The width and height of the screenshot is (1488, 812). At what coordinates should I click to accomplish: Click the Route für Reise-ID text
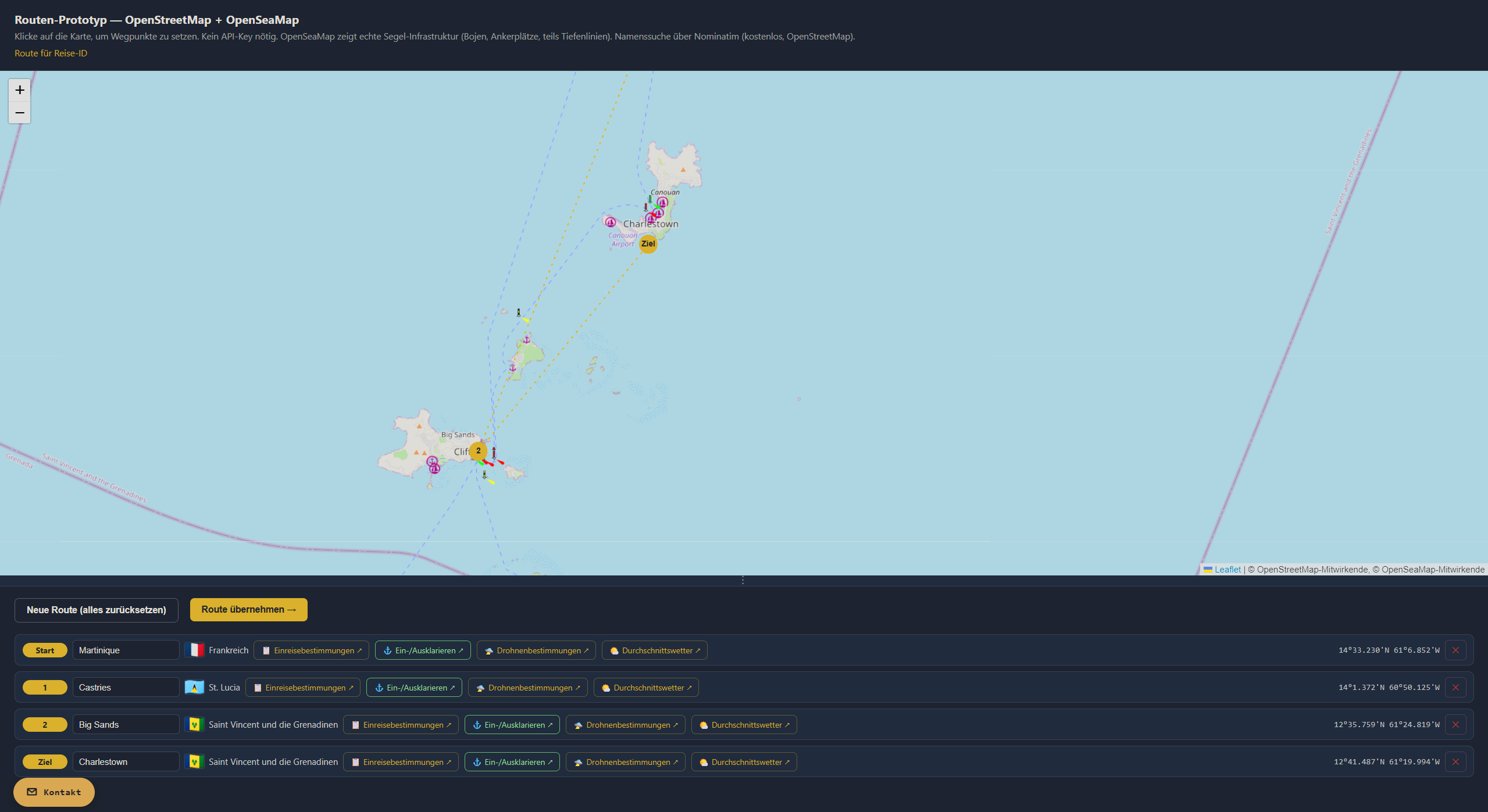(51, 53)
